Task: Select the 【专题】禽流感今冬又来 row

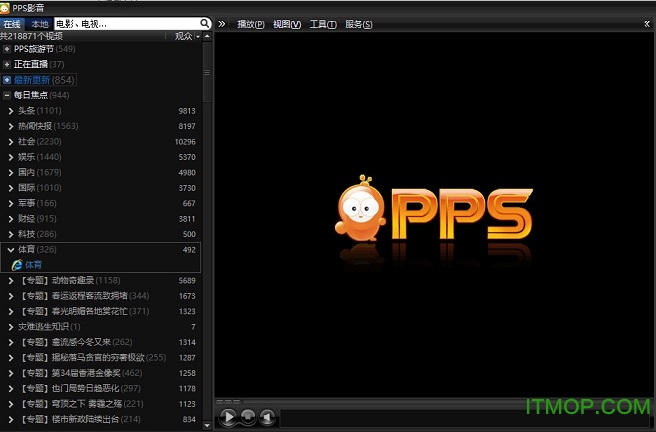Action: (x=100, y=343)
